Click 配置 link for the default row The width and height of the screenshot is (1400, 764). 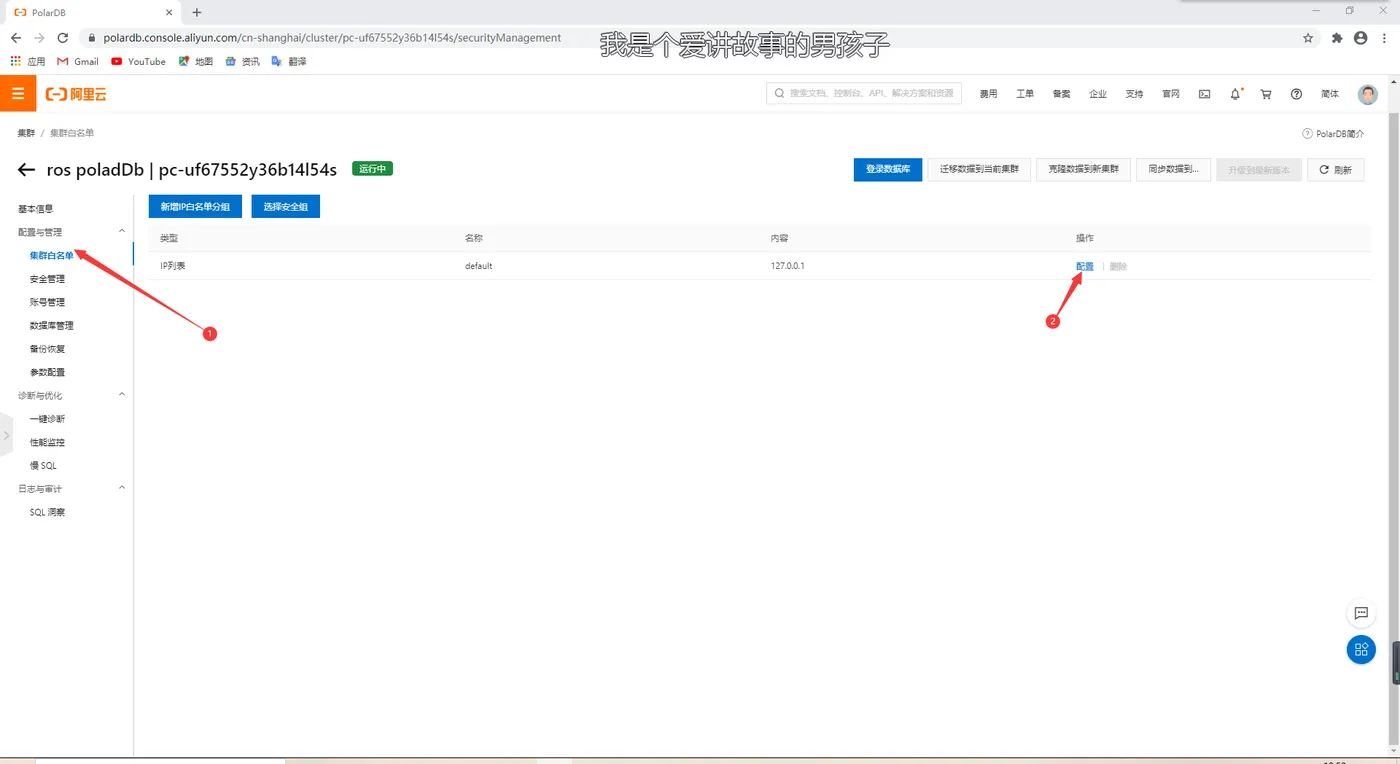1085,266
